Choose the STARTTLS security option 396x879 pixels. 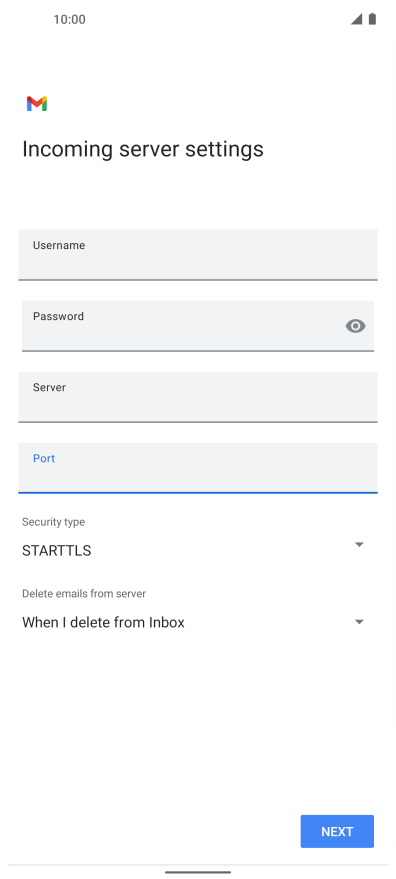point(57,551)
